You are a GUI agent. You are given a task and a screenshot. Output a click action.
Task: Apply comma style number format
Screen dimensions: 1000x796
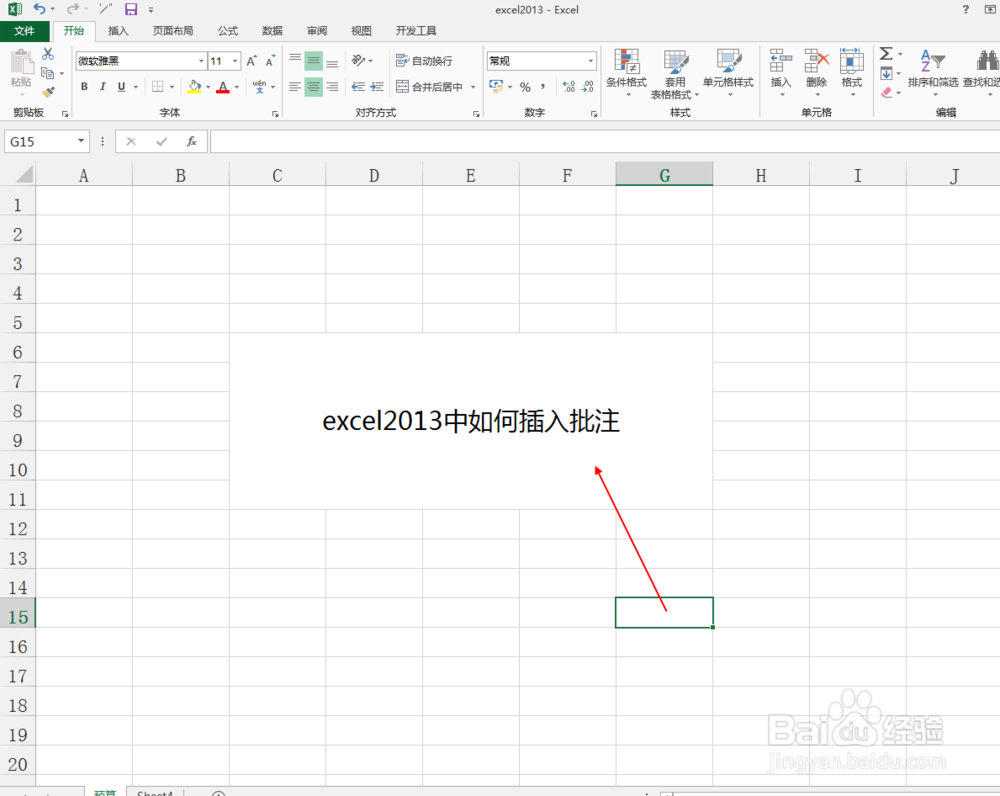coord(543,87)
